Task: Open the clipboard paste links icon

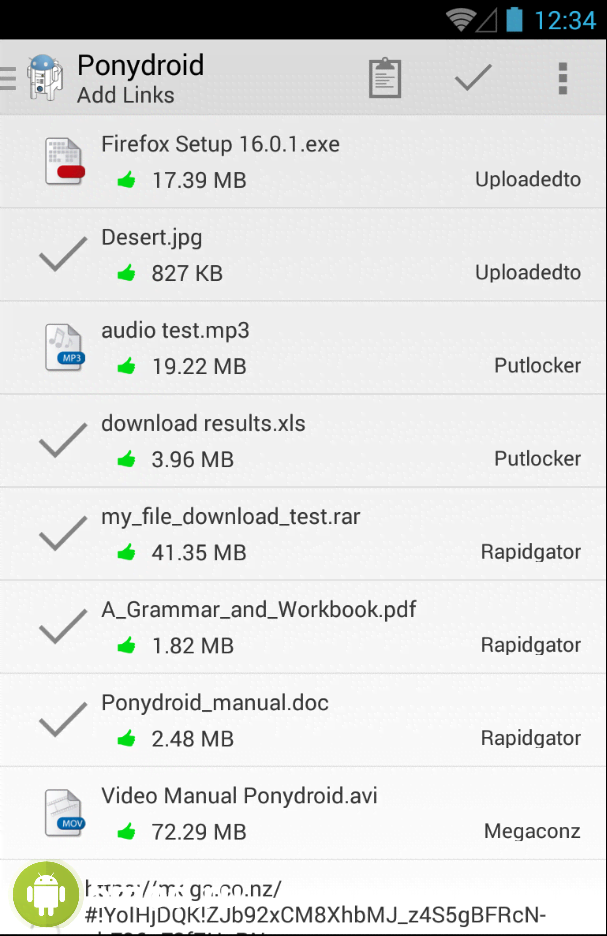Action: (x=385, y=78)
